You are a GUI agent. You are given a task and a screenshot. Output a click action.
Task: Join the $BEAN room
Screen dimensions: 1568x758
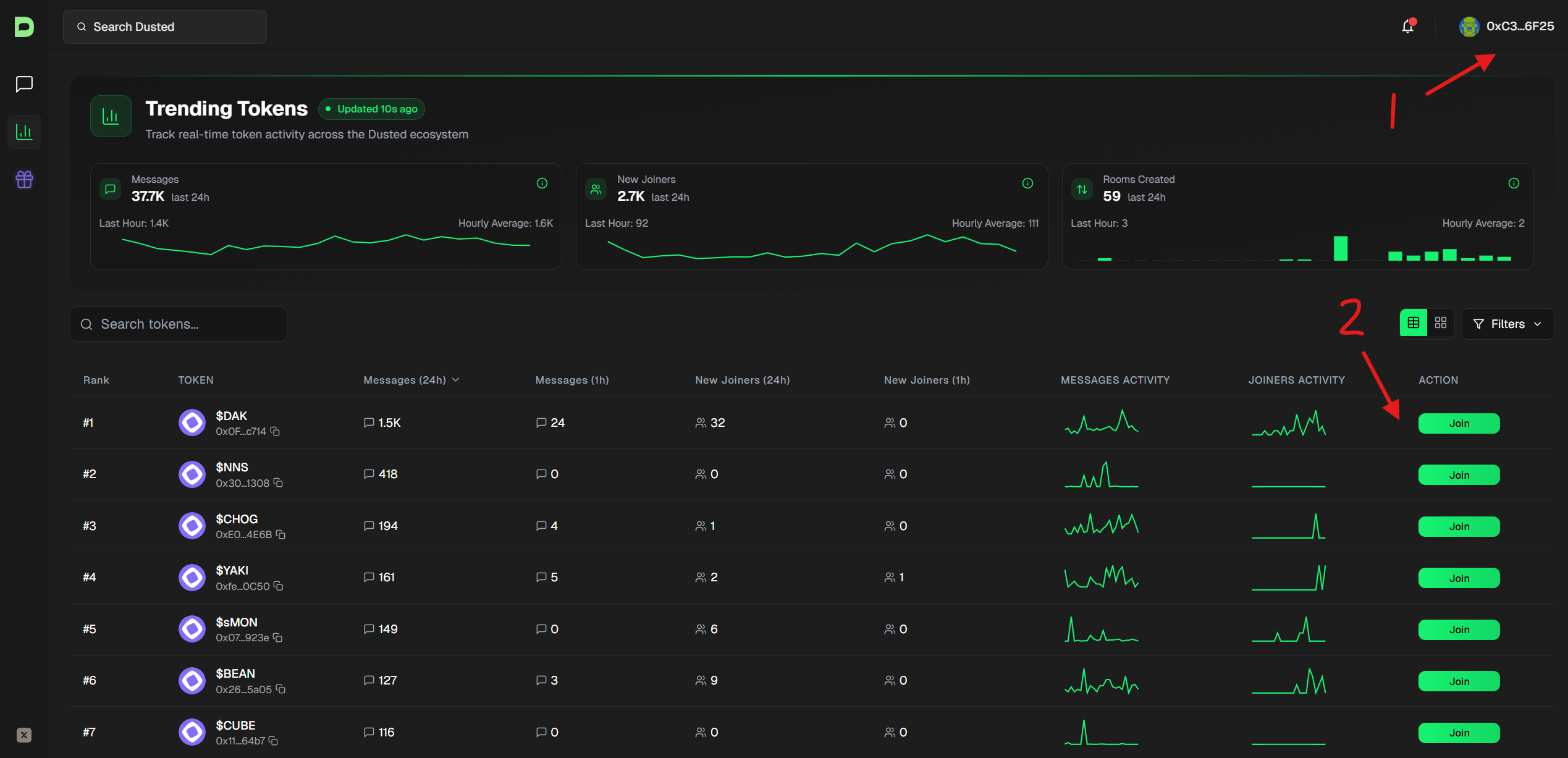coord(1459,681)
